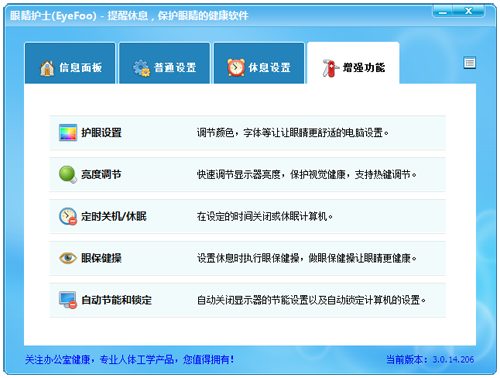Viewport: 500px width, 378px height.
Task: Click the house icon on 信息面板
Action: point(47,68)
